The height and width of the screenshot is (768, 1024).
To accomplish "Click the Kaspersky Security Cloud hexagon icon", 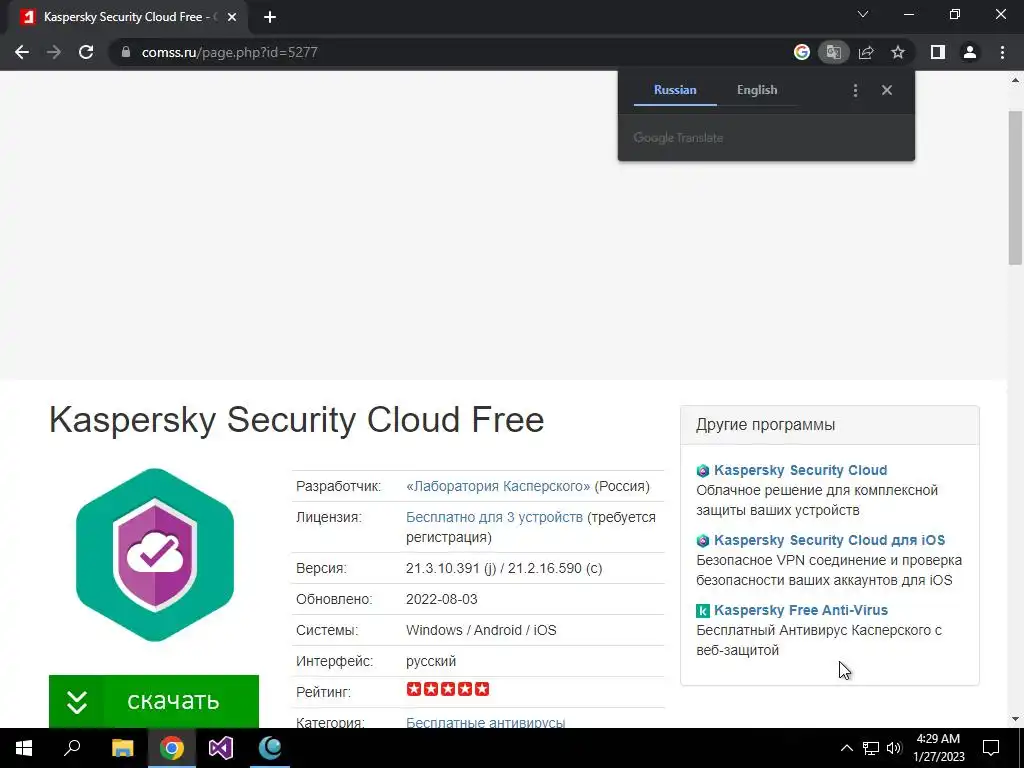I will click(x=703, y=471).
